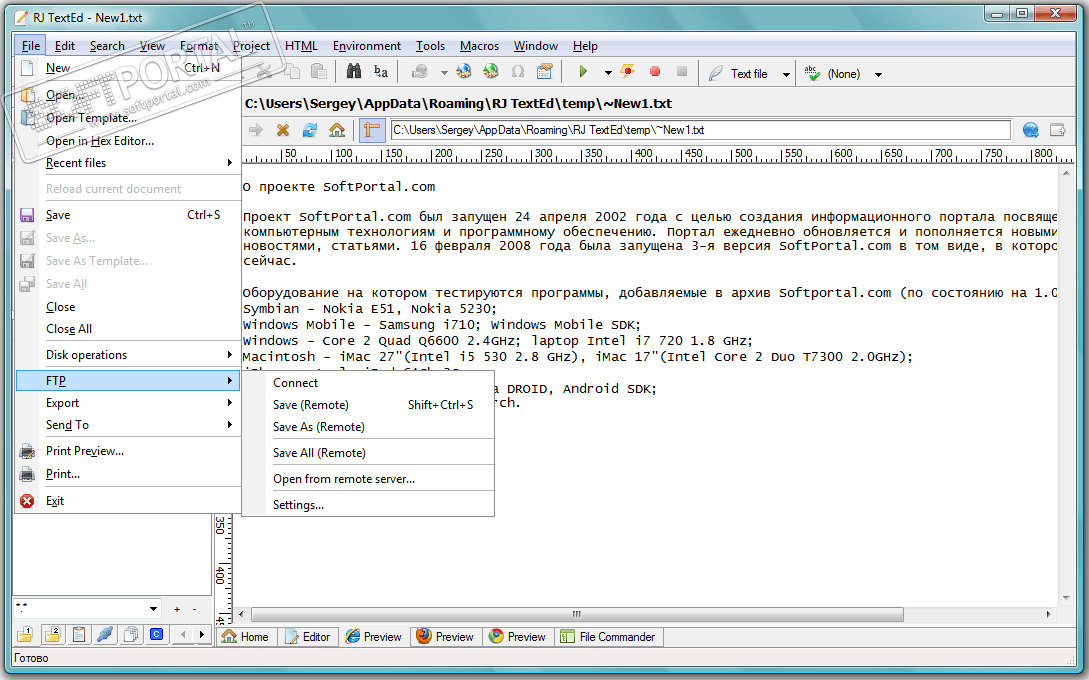The image size is (1089, 680).
Task: Click the Copy pages icon in toolbar
Action: coord(292,72)
